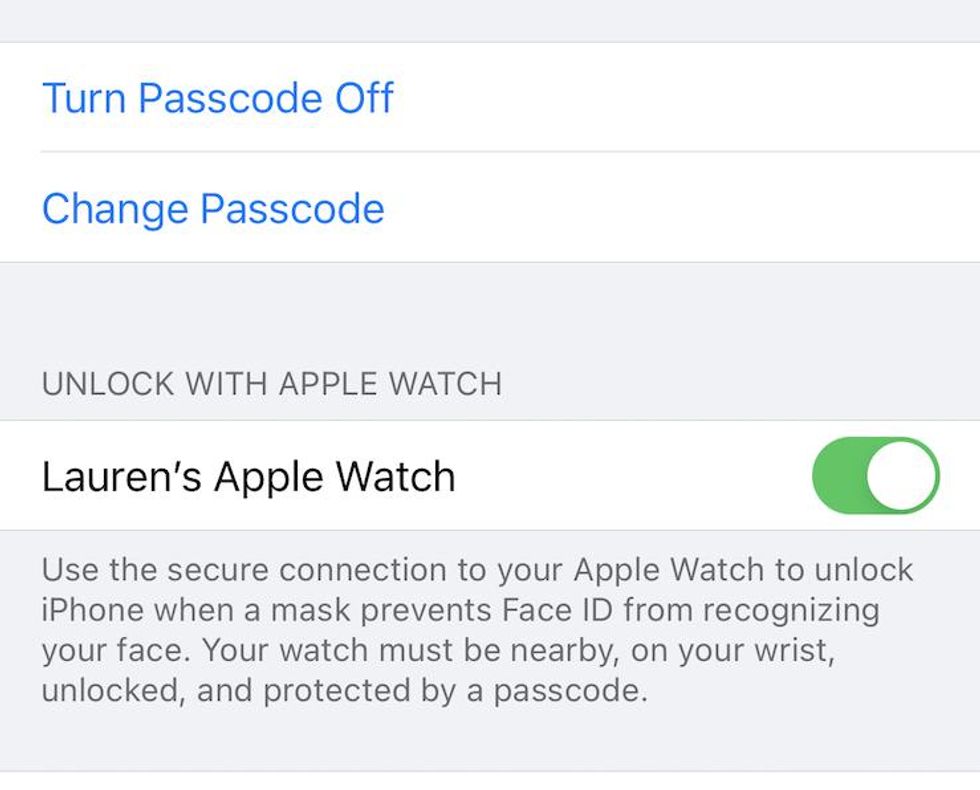Choose Turn Passcode Off from the list
Image resolution: width=980 pixels, height=790 pixels.
[217, 97]
